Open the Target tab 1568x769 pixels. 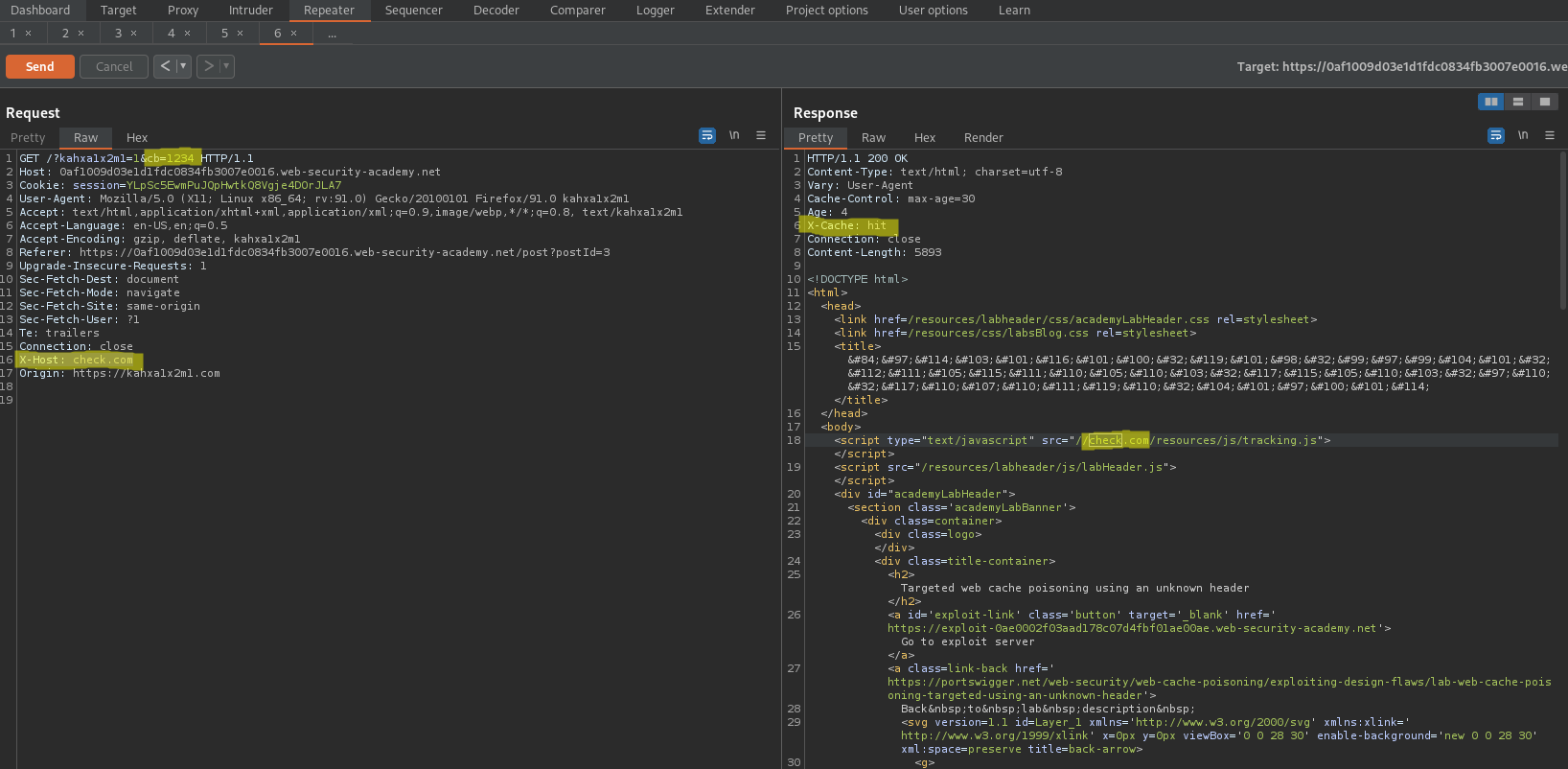pos(119,11)
